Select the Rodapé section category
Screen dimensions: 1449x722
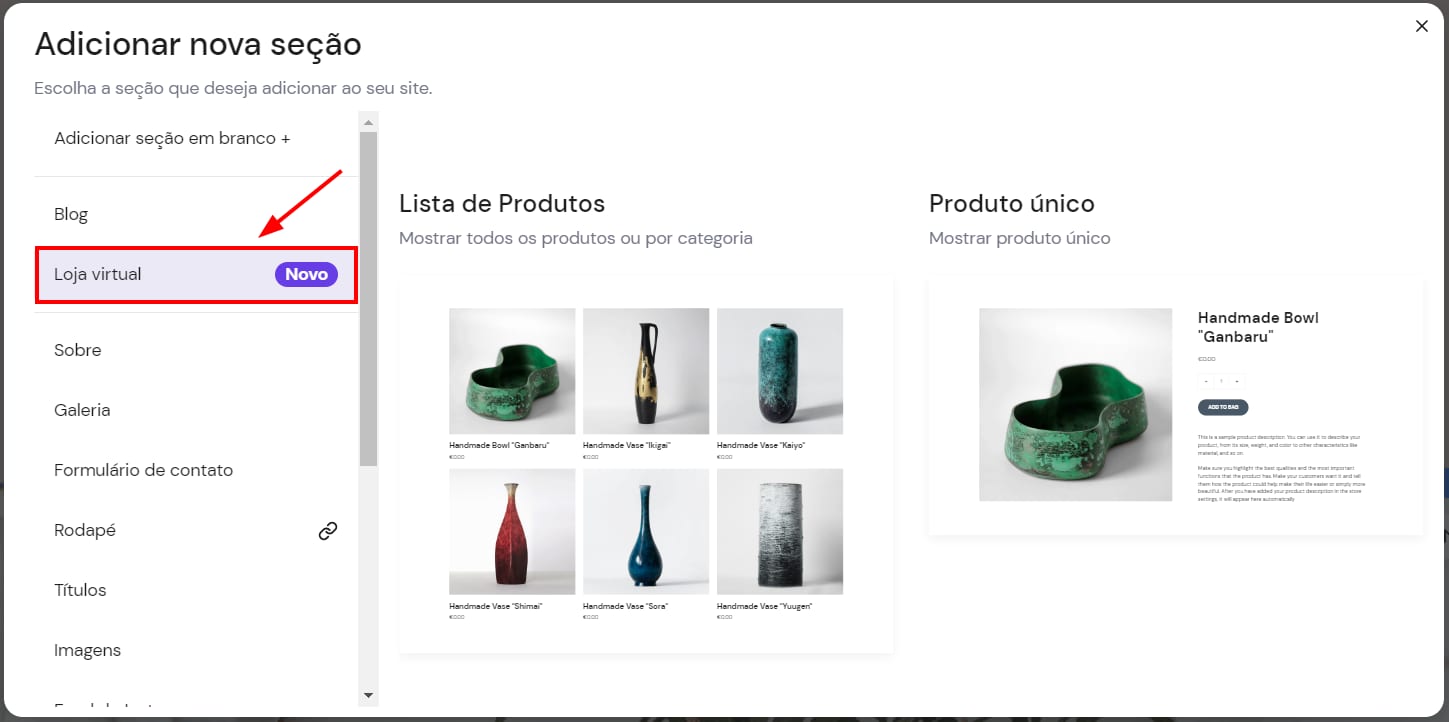coord(85,530)
